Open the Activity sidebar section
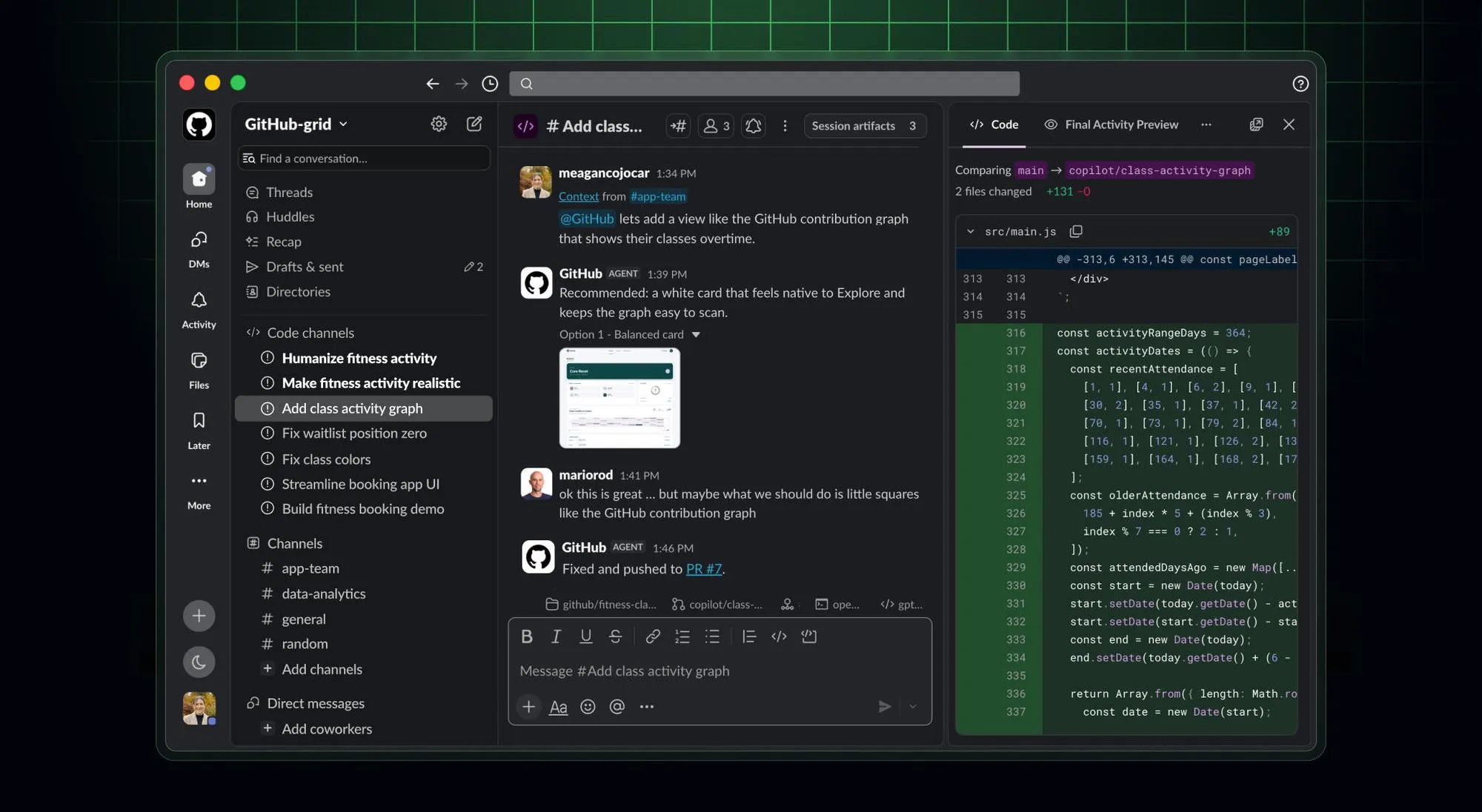 coord(199,310)
